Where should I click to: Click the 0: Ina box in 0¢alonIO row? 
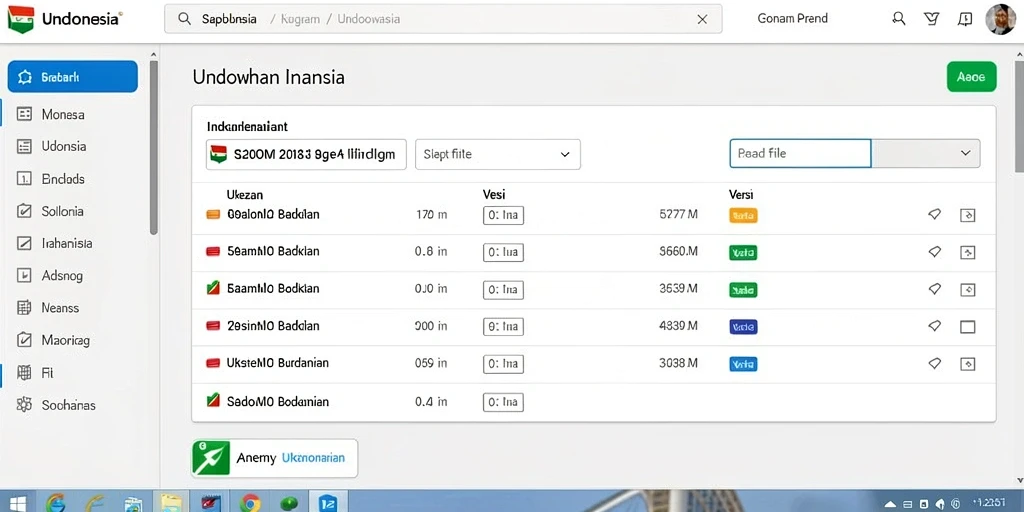[503, 215]
